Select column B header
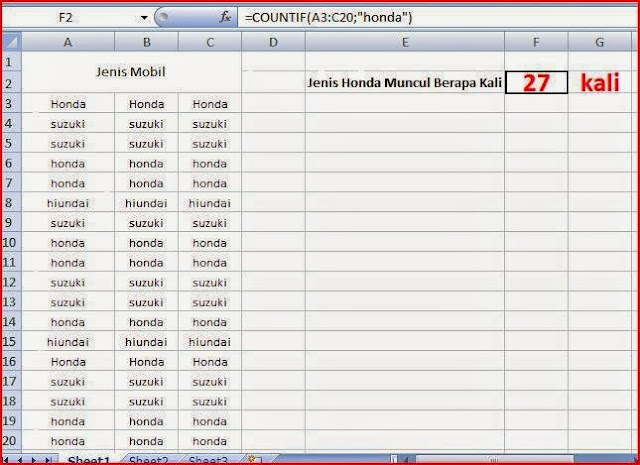 tap(147, 42)
